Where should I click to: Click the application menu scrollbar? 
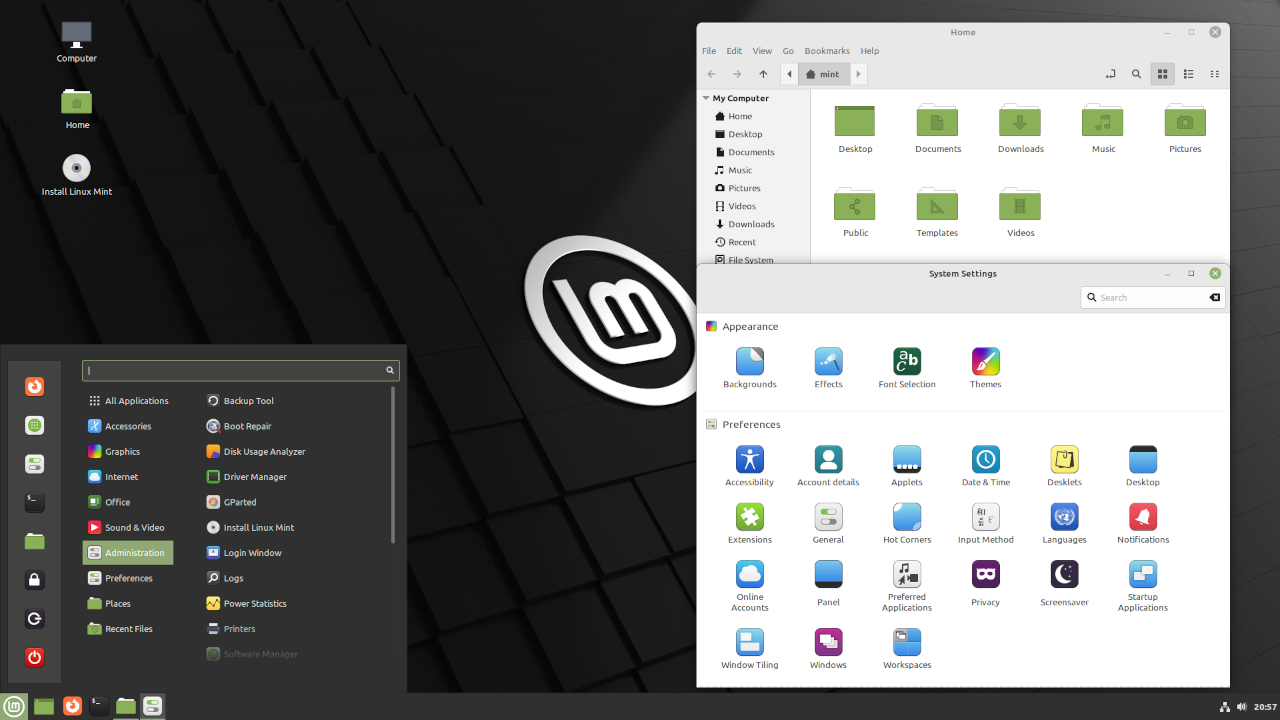[x=393, y=465]
